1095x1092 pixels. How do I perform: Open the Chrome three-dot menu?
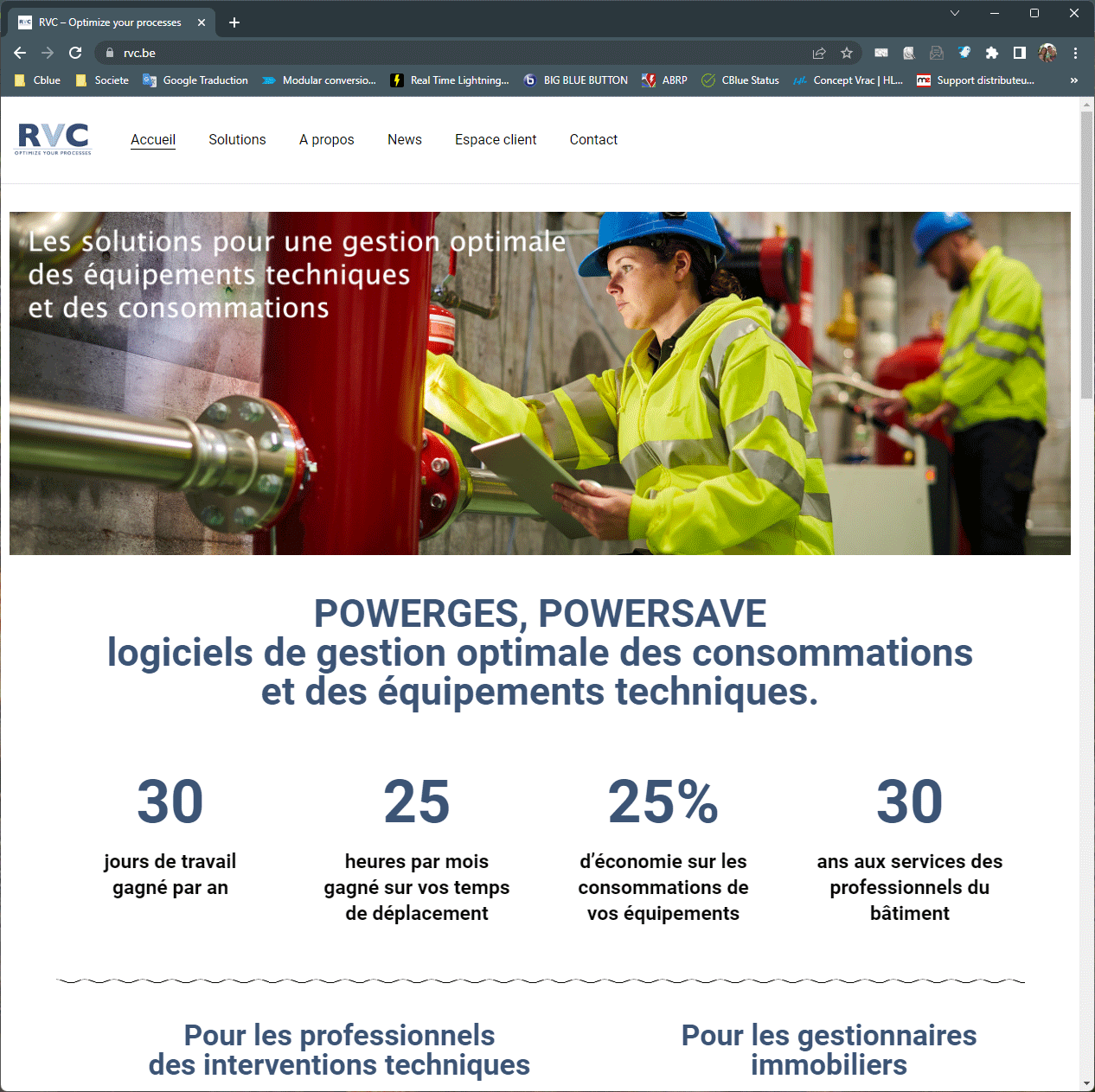coord(1075,53)
